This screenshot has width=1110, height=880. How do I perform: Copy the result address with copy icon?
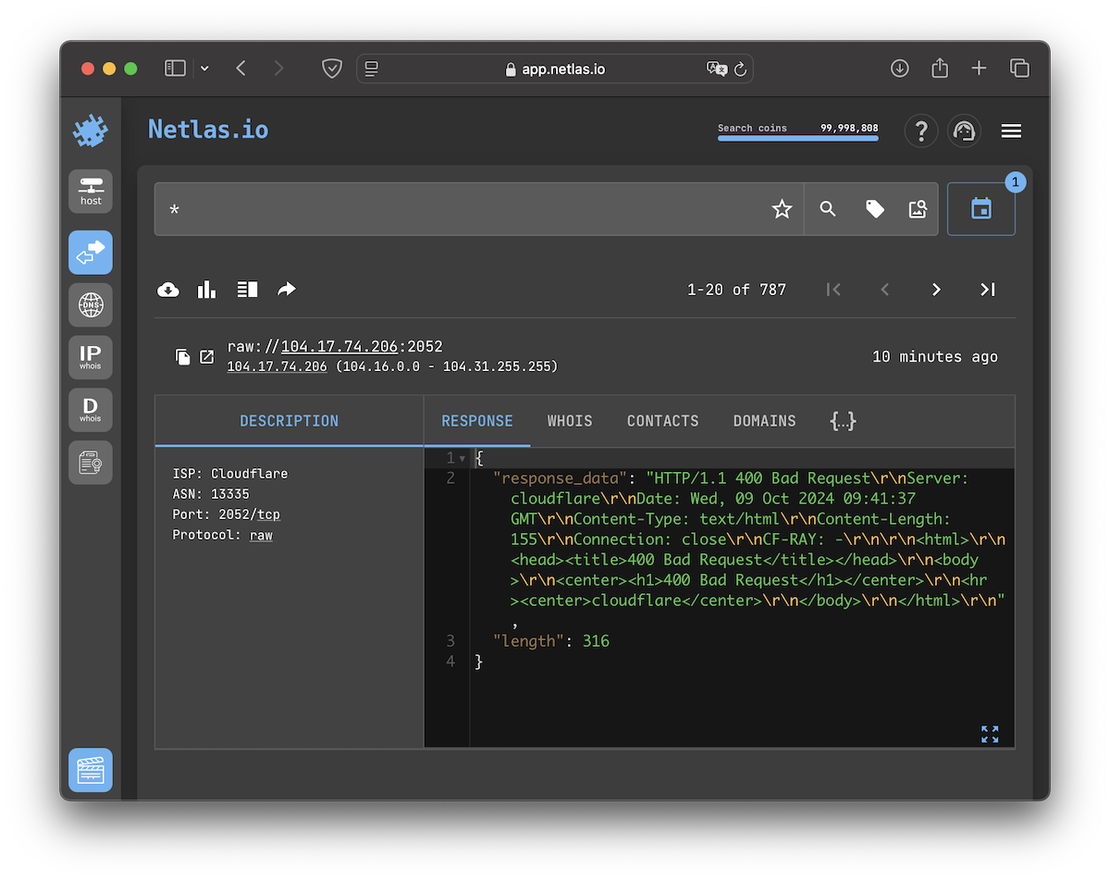point(183,357)
